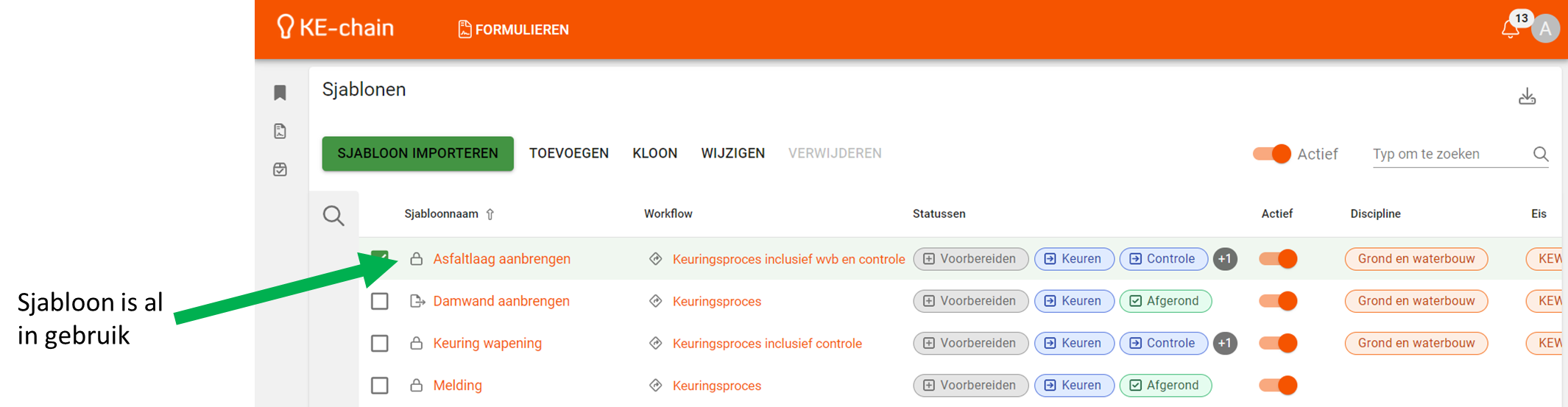Click the KE-chain lightbulb logo
This screenshot has height=407, width=1568.
click(x=285, y=27)
